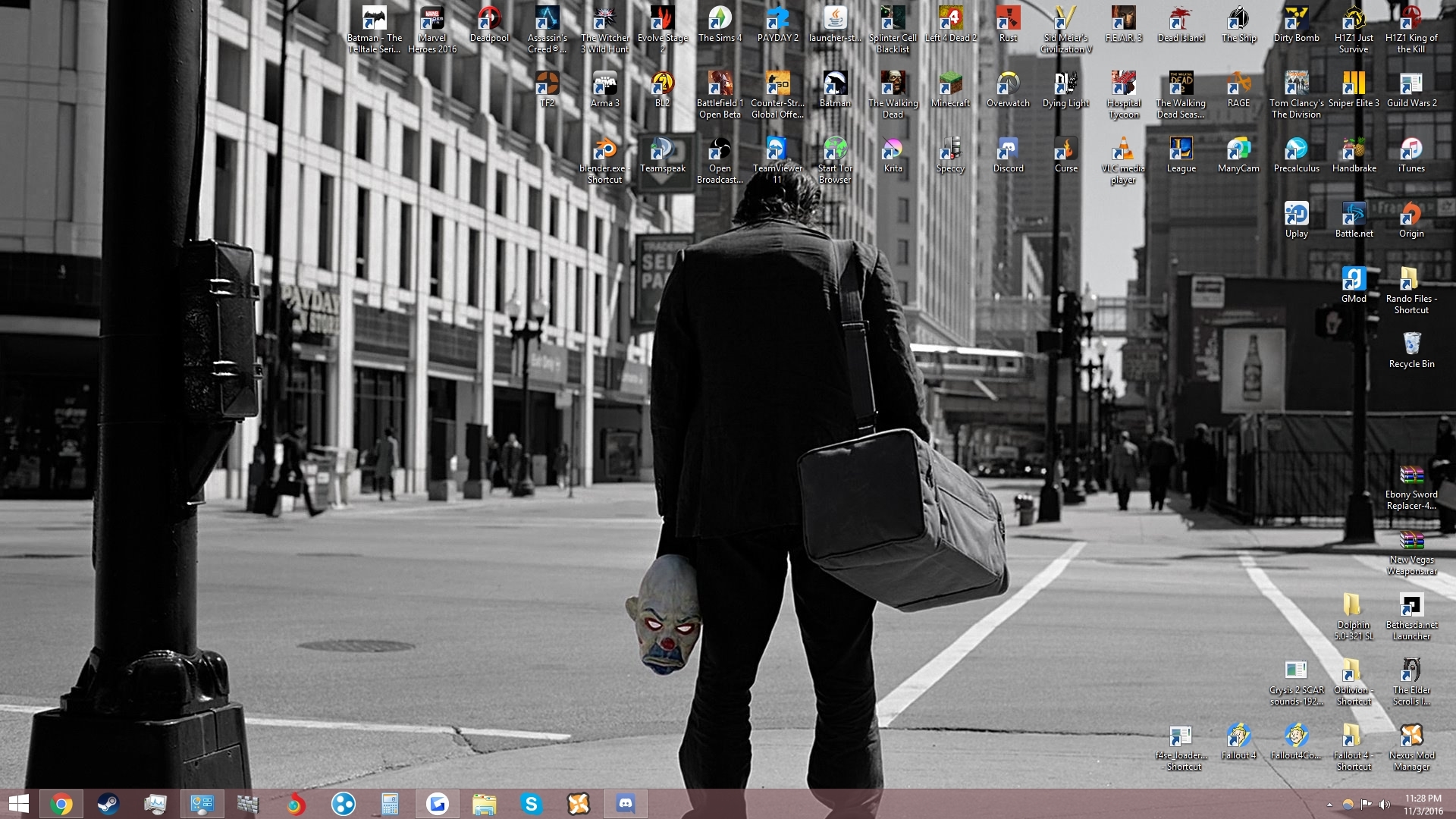Open Counter-Strike Global Offensive shortcut
This screenshot has height=819, width=1456.
(777, 96)
